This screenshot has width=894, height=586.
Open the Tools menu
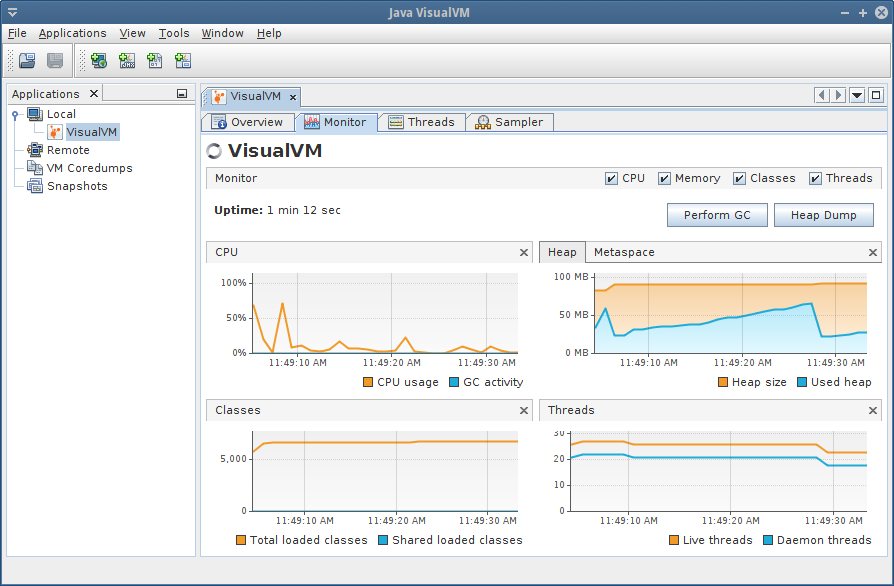pos(174,33)
